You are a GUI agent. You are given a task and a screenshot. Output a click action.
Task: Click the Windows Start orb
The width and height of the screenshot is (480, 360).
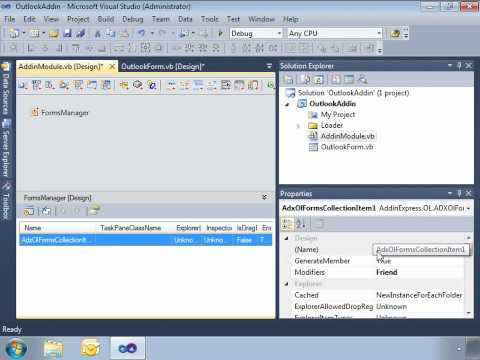(16, 348)
